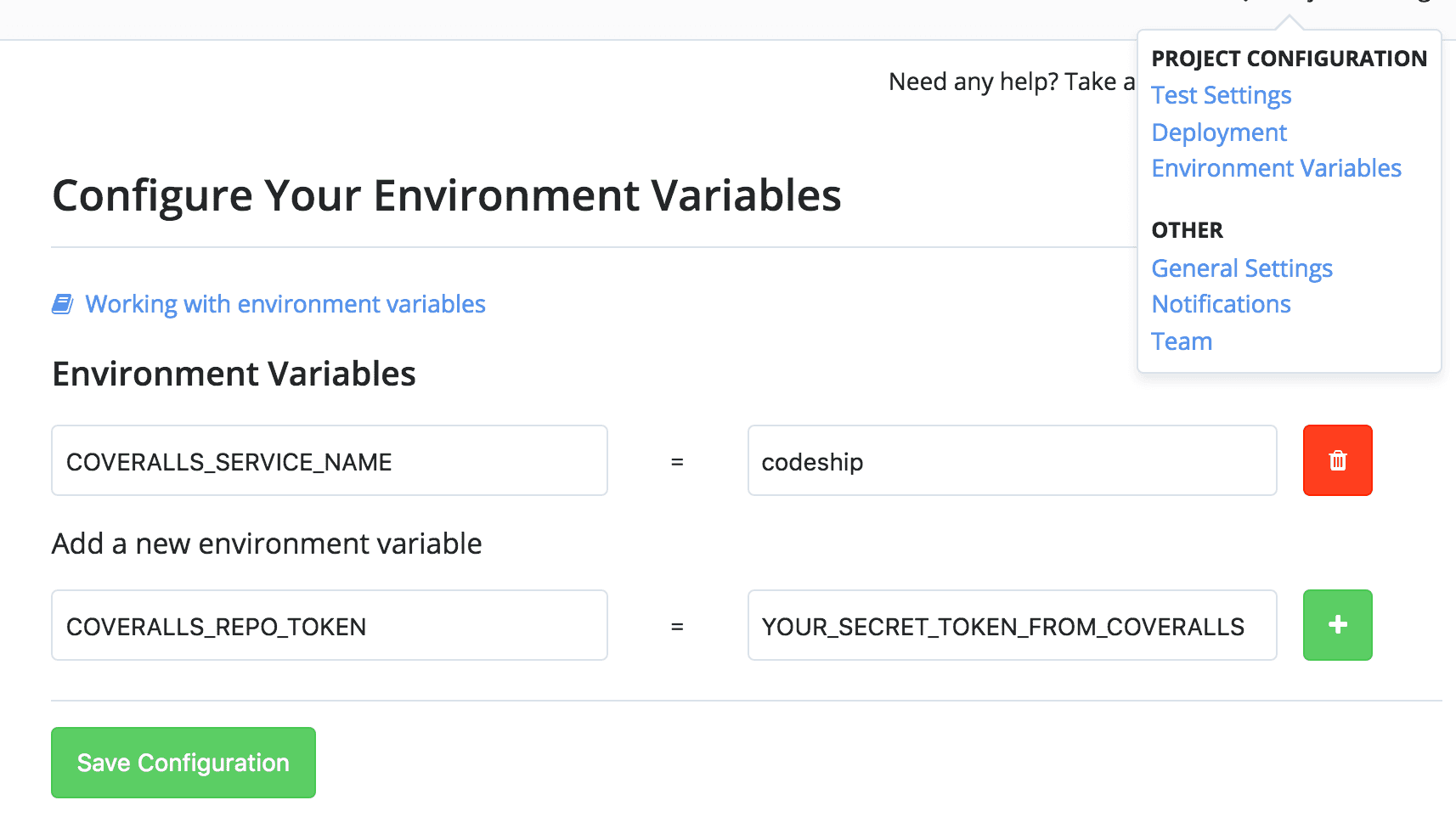Click into the codeship value field
The width and height of the screenshot is (1456, 834).
1011,460
